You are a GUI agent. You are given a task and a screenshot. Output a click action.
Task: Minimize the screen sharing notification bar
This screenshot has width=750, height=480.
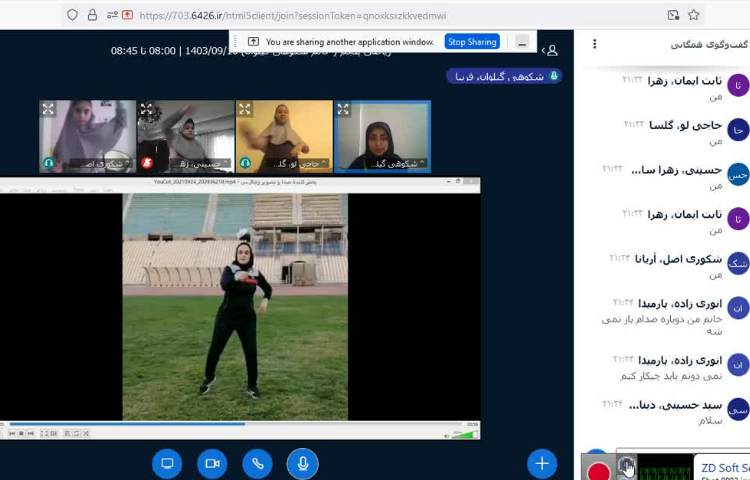click(522, 42)
